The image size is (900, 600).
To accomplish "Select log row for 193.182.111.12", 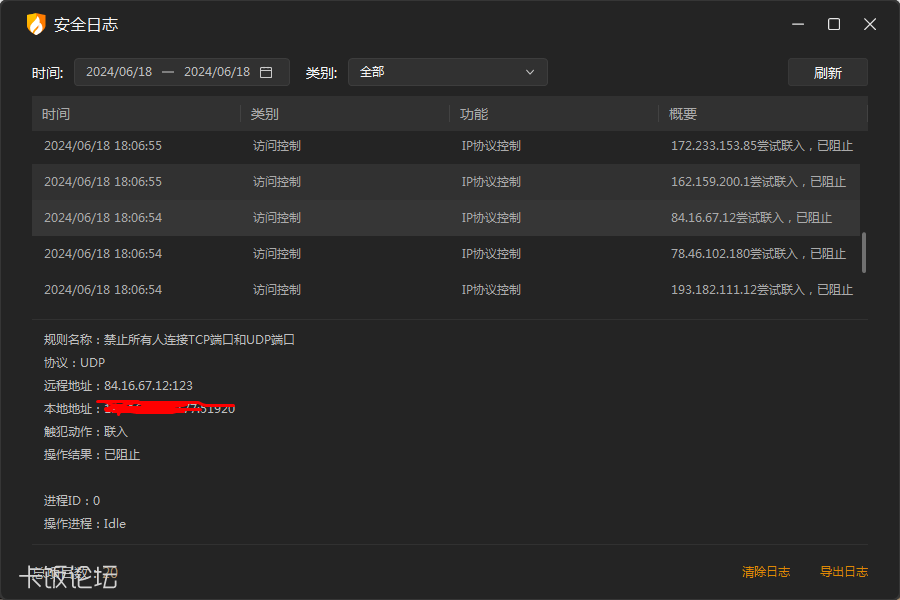I will (x=445, y=290).
